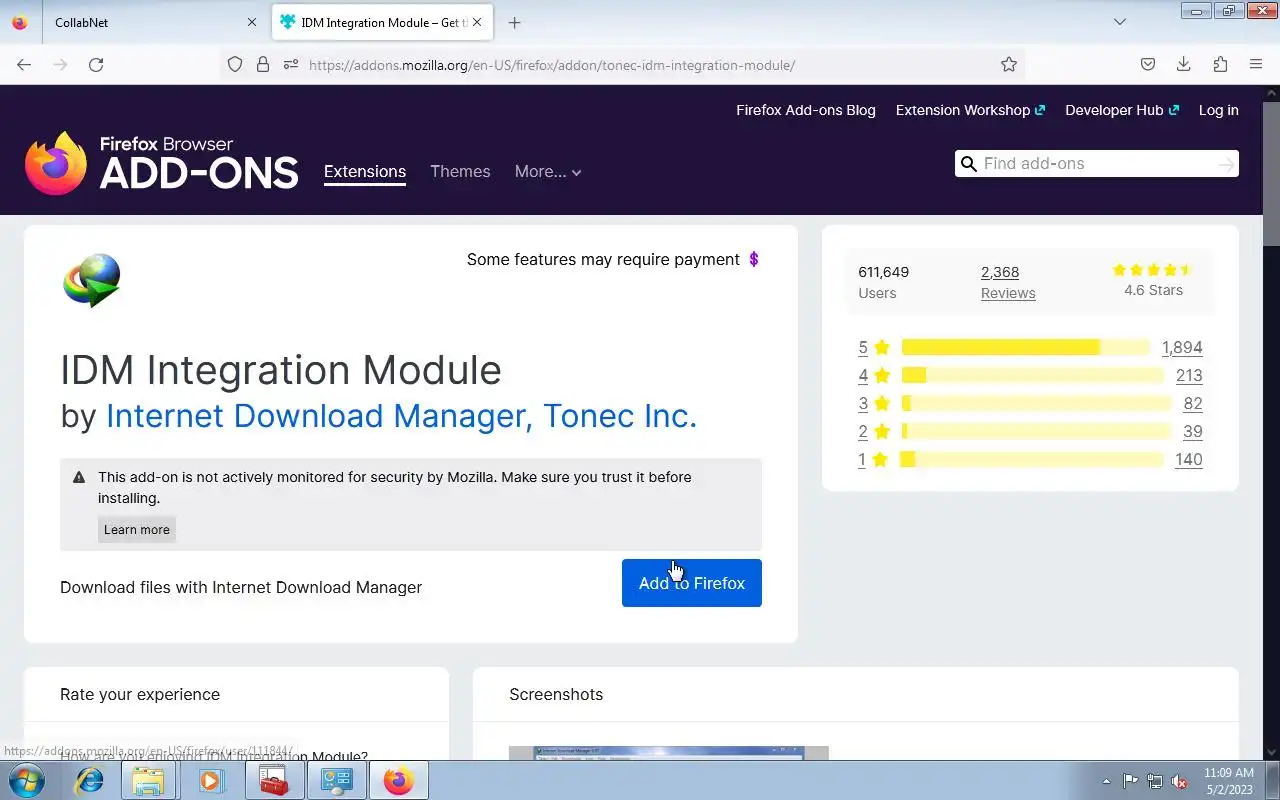Viewport: 1280px width, 800px height.
Task: Go back with the browser back arrow
Action: click(24, 64)
